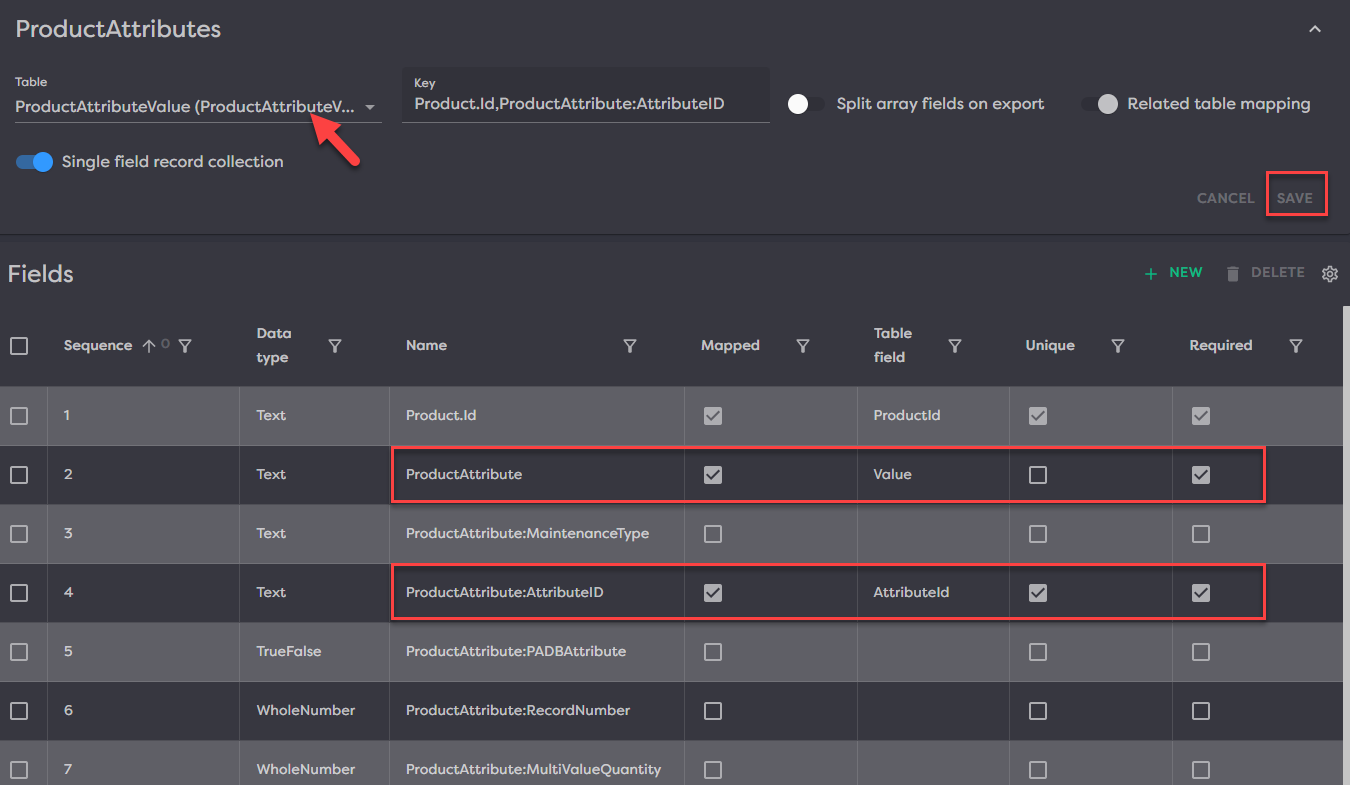
Task: Enable Split array fields on export
Action: (x=806, y=104)
